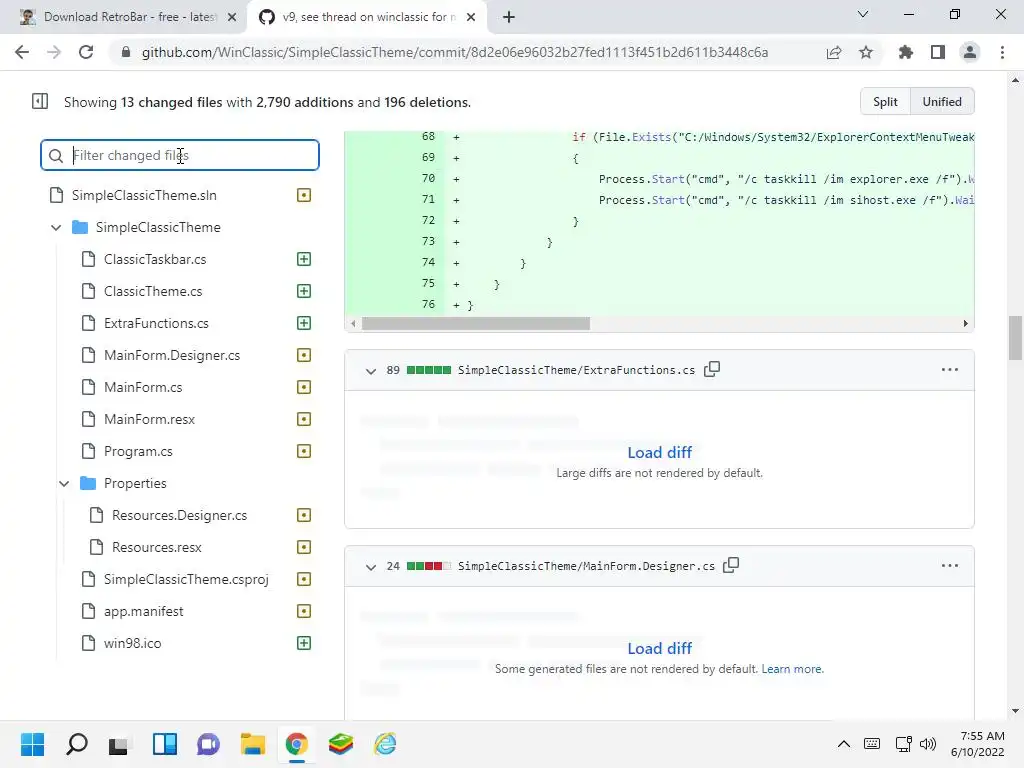This screenshot has width=1024, height=768.
Task: Bookmark this page with star icon
Action: [x=866, y=52]
